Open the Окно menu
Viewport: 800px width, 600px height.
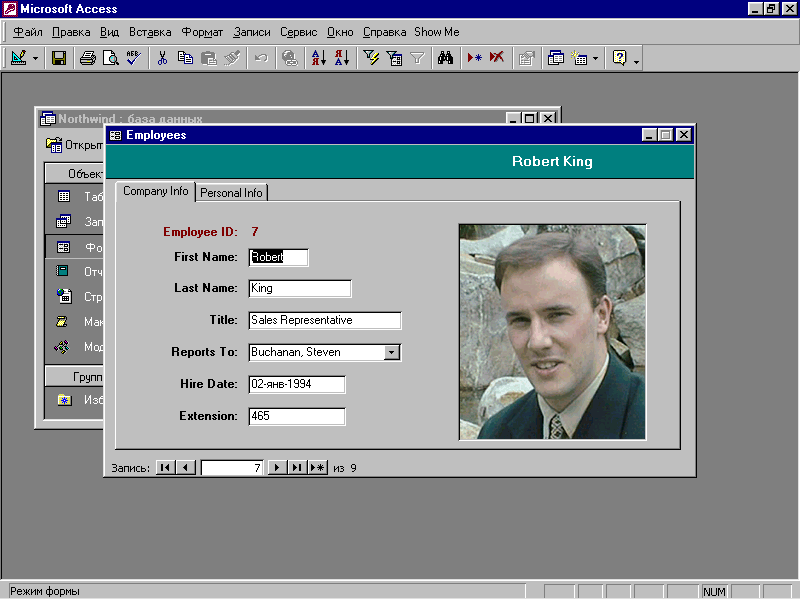340,32
